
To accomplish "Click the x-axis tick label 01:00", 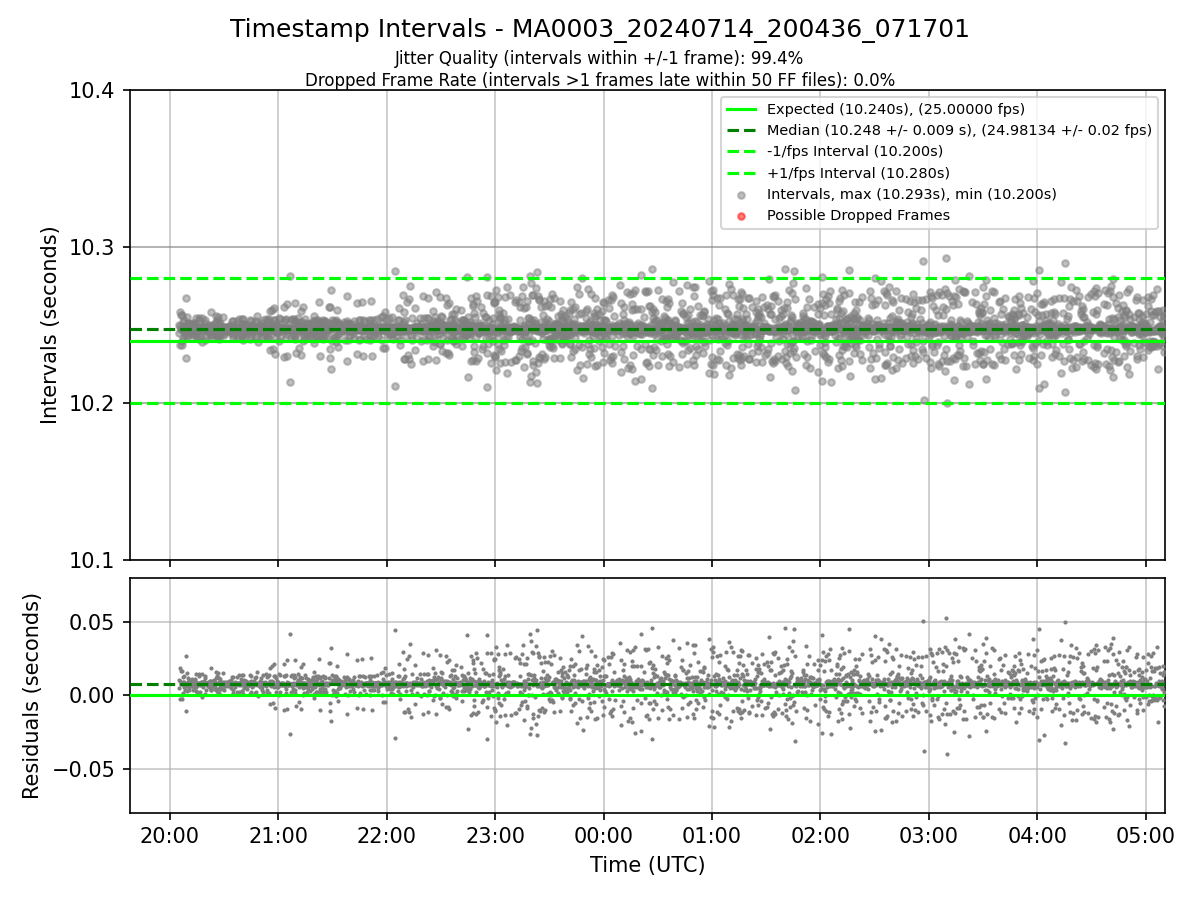I will tap(711, 834).
